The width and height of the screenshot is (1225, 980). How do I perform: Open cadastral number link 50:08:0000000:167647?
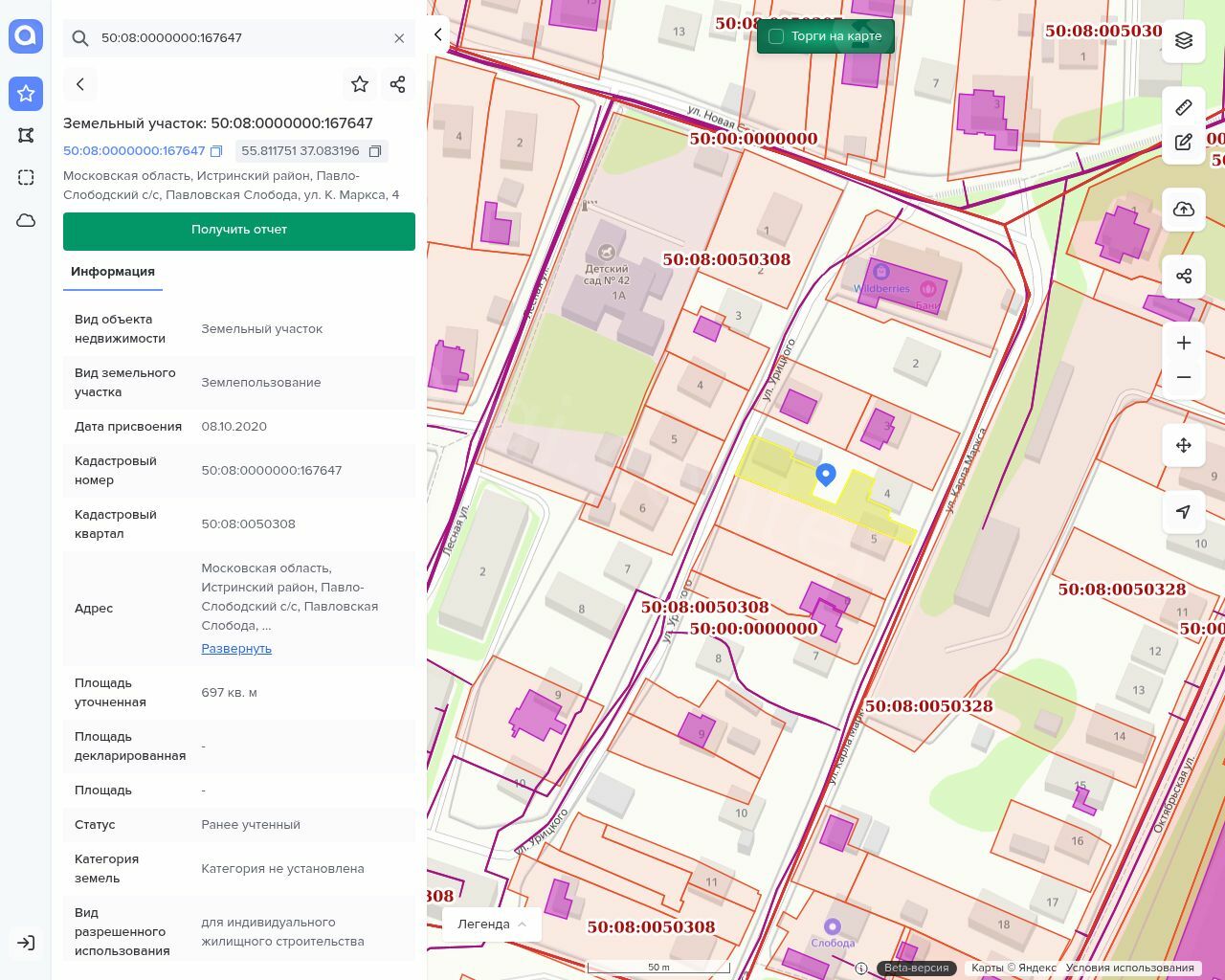(x=134, y=151)
